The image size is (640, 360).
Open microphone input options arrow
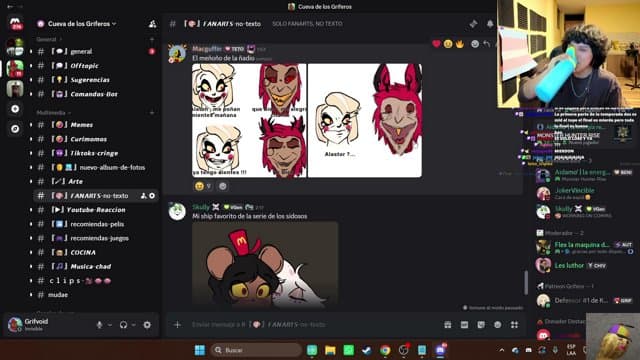(110, 325)
